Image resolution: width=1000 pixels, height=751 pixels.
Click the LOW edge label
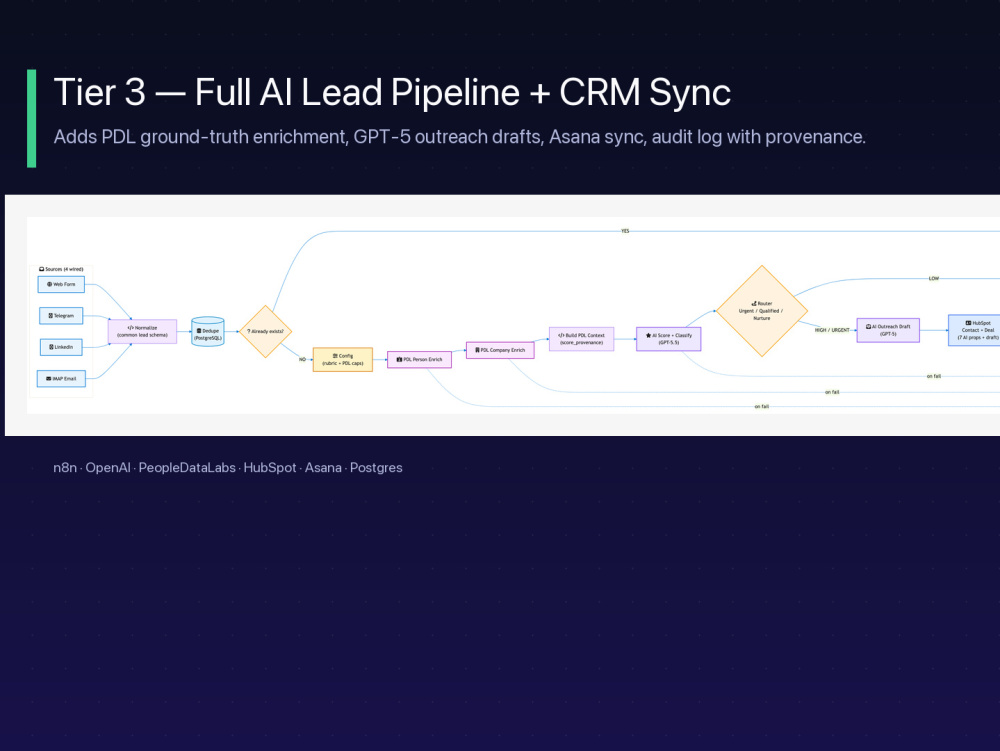click(934, 279)
